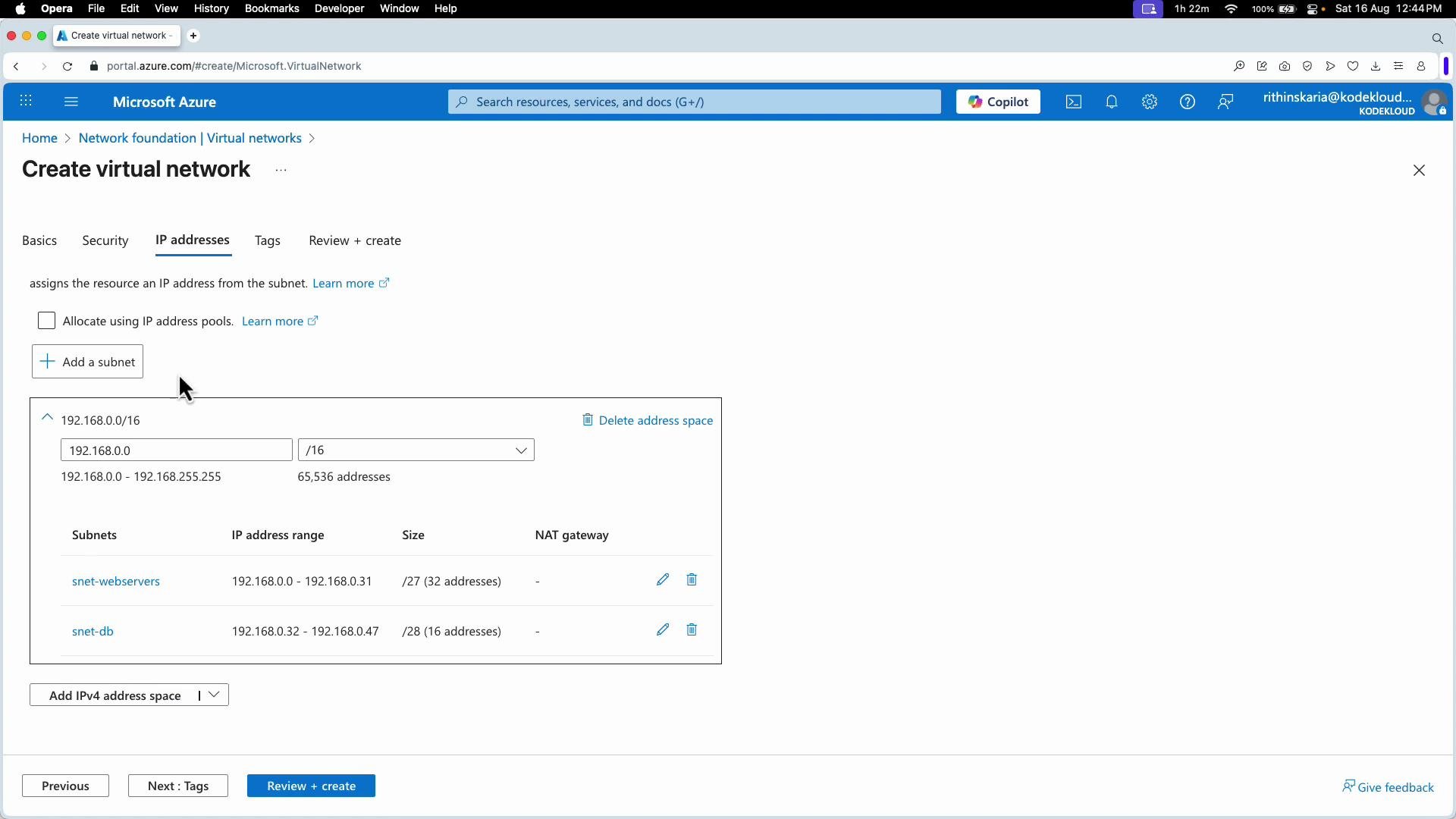Open the Opera downloads icon
Viewport: 1456px width, 819px height.
(x=1376, y=67)
